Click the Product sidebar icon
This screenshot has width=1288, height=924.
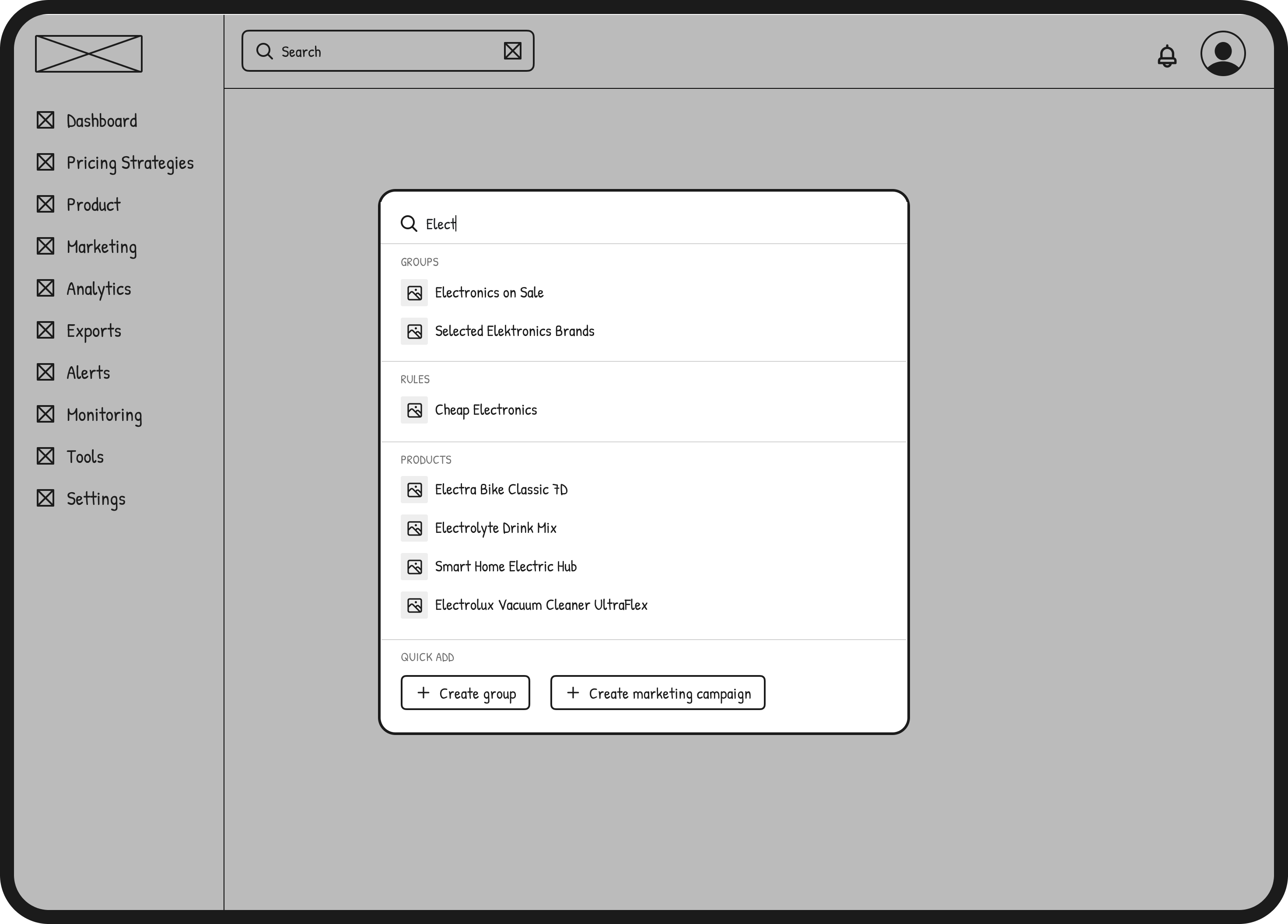point(45,204)
